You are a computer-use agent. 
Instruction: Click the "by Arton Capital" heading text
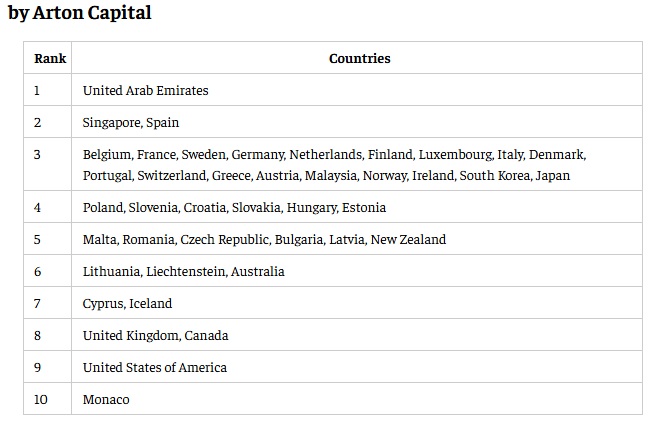80,15
